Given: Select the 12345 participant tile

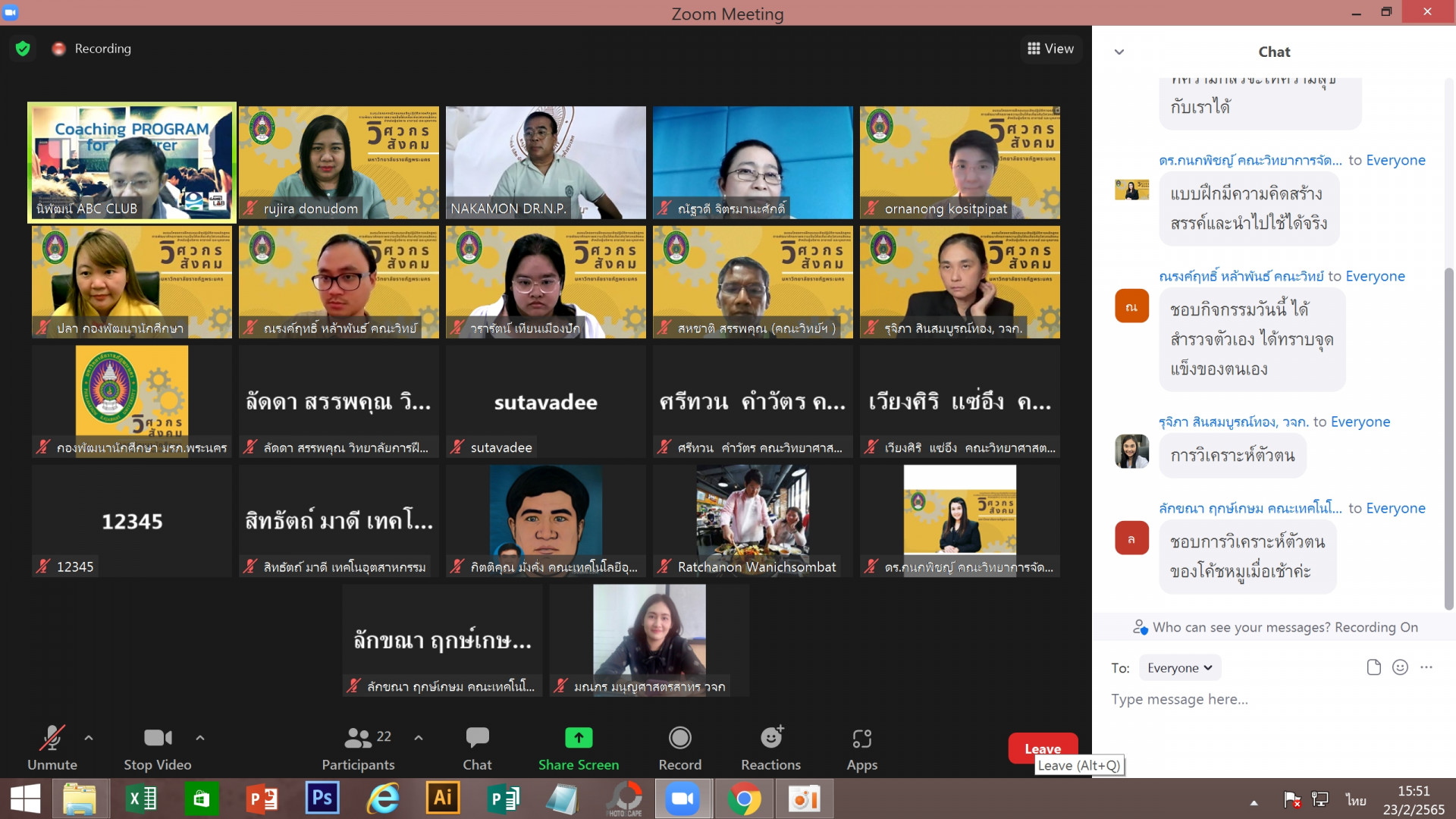Looking at the screenshot, I should pos(132,521).
